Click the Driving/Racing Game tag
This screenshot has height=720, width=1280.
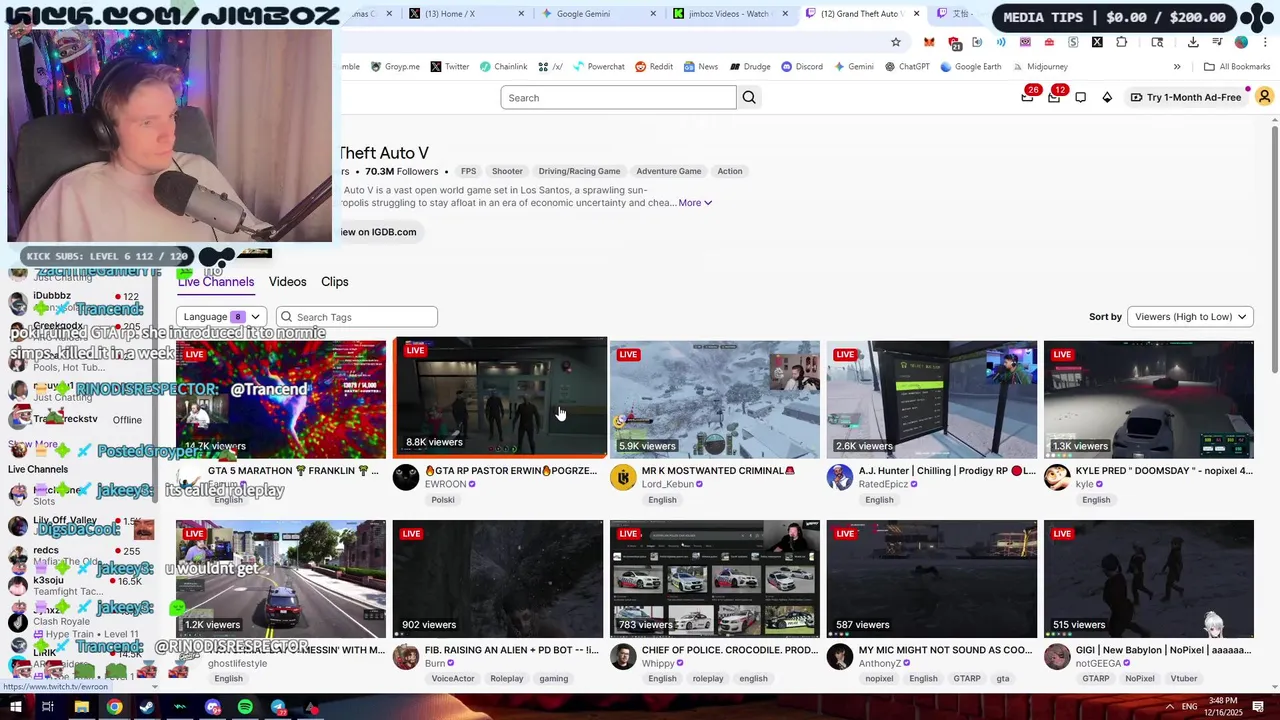pos(580,171)
